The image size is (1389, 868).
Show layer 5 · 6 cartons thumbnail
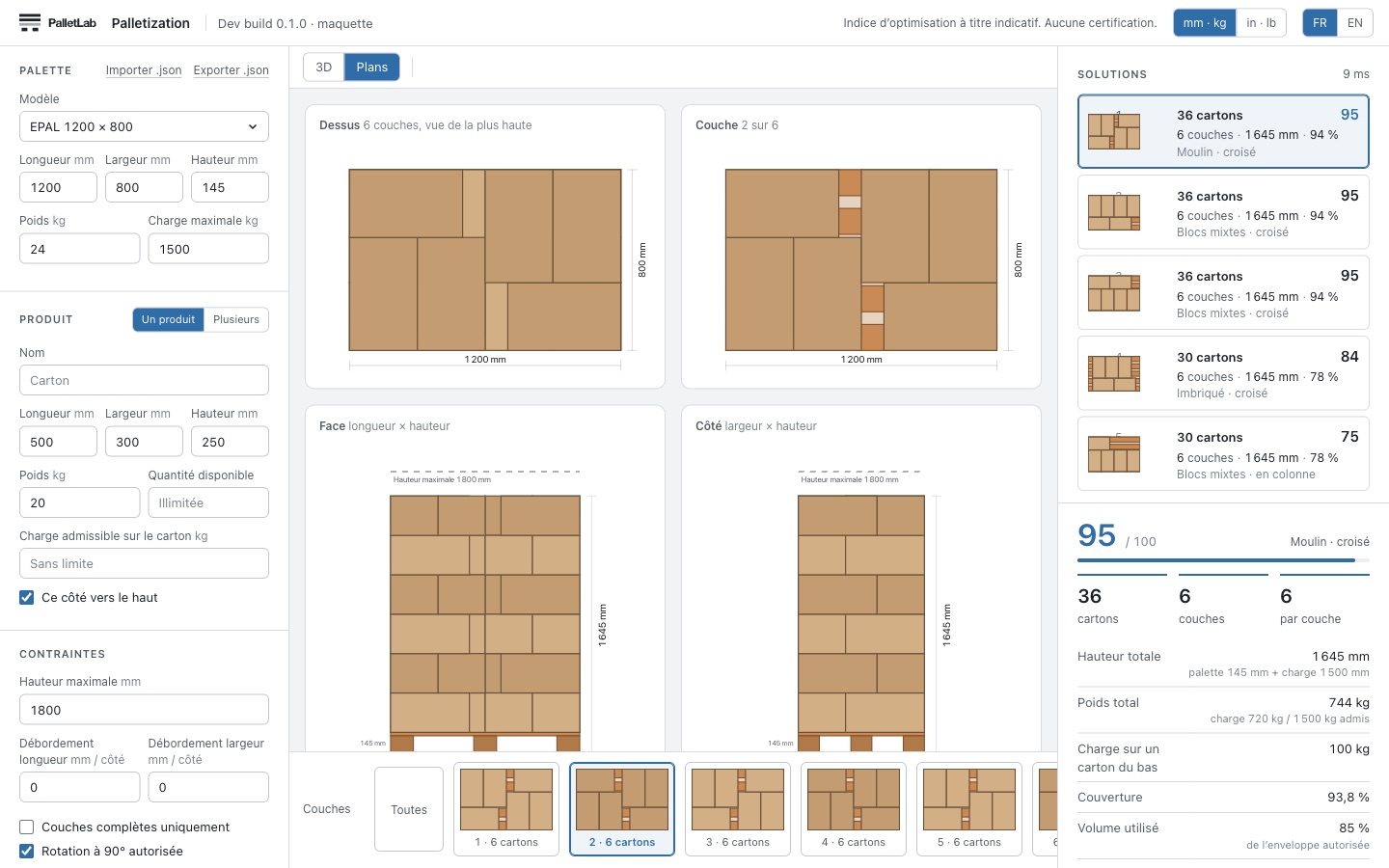tap(969, 809)
